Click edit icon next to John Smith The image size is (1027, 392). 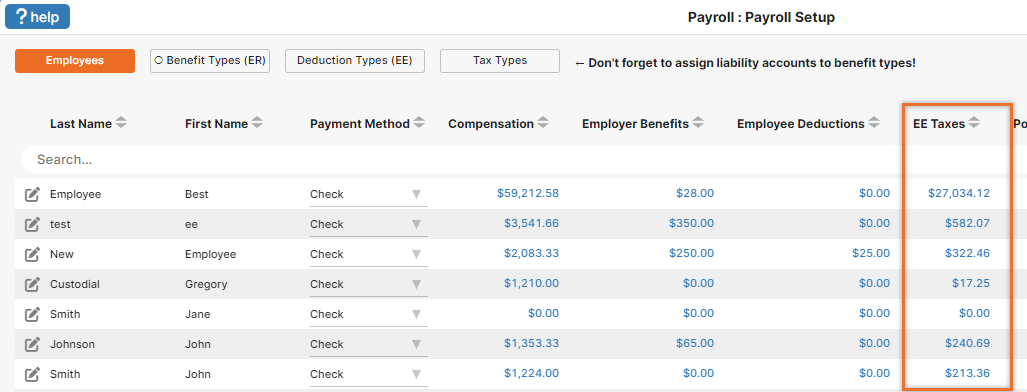32,374
